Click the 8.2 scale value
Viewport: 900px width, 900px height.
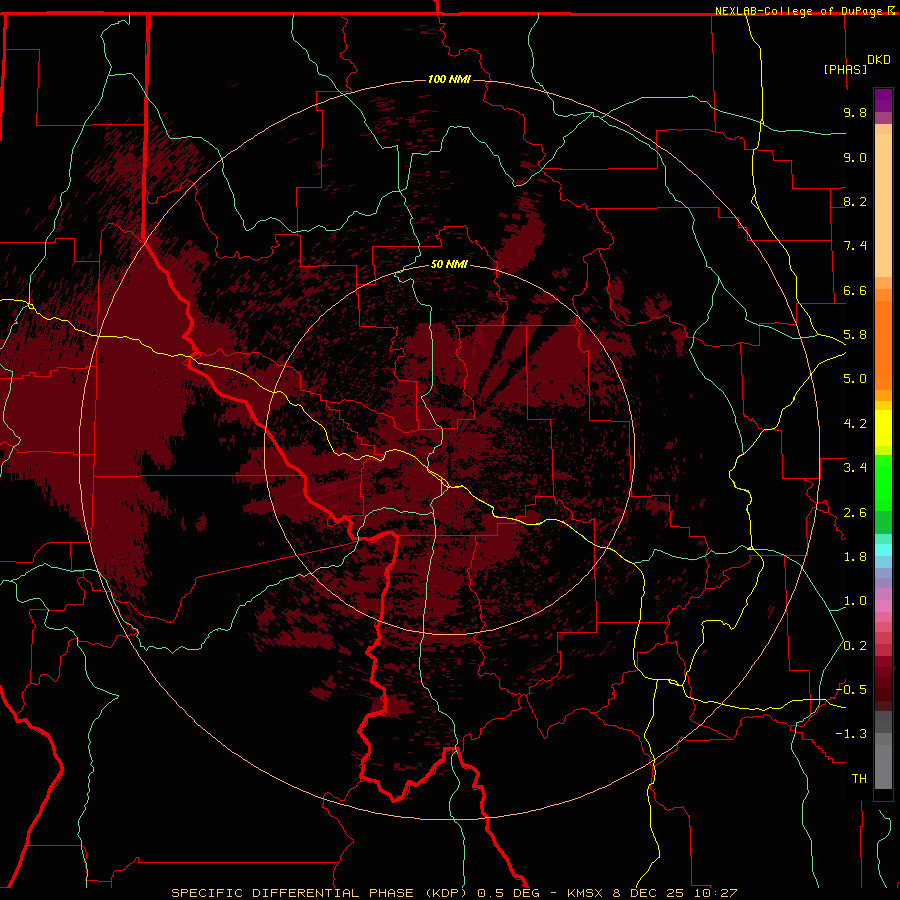click(855, 201)
